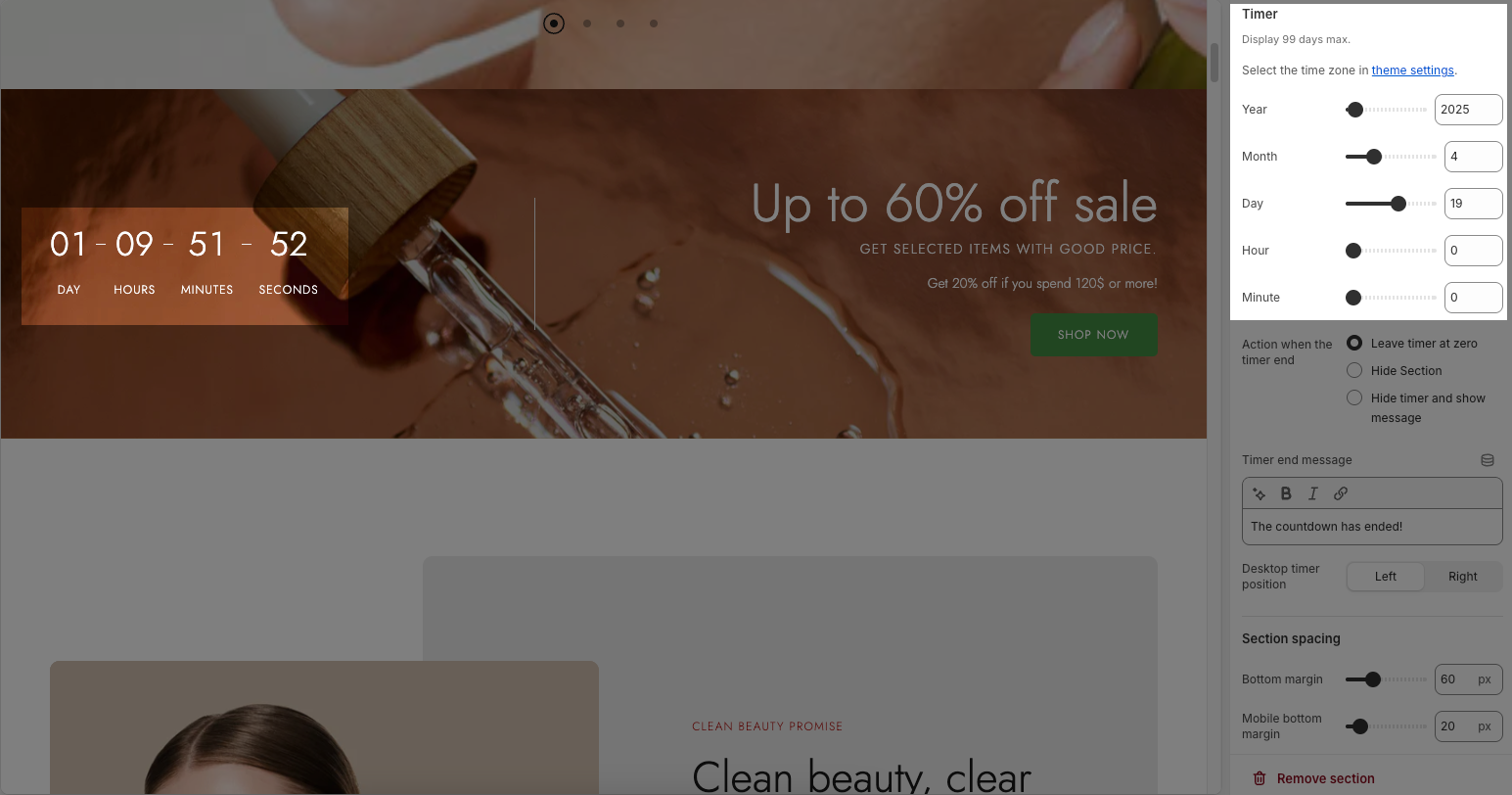Go to the last slideshow pagination dot

[654, 23]
